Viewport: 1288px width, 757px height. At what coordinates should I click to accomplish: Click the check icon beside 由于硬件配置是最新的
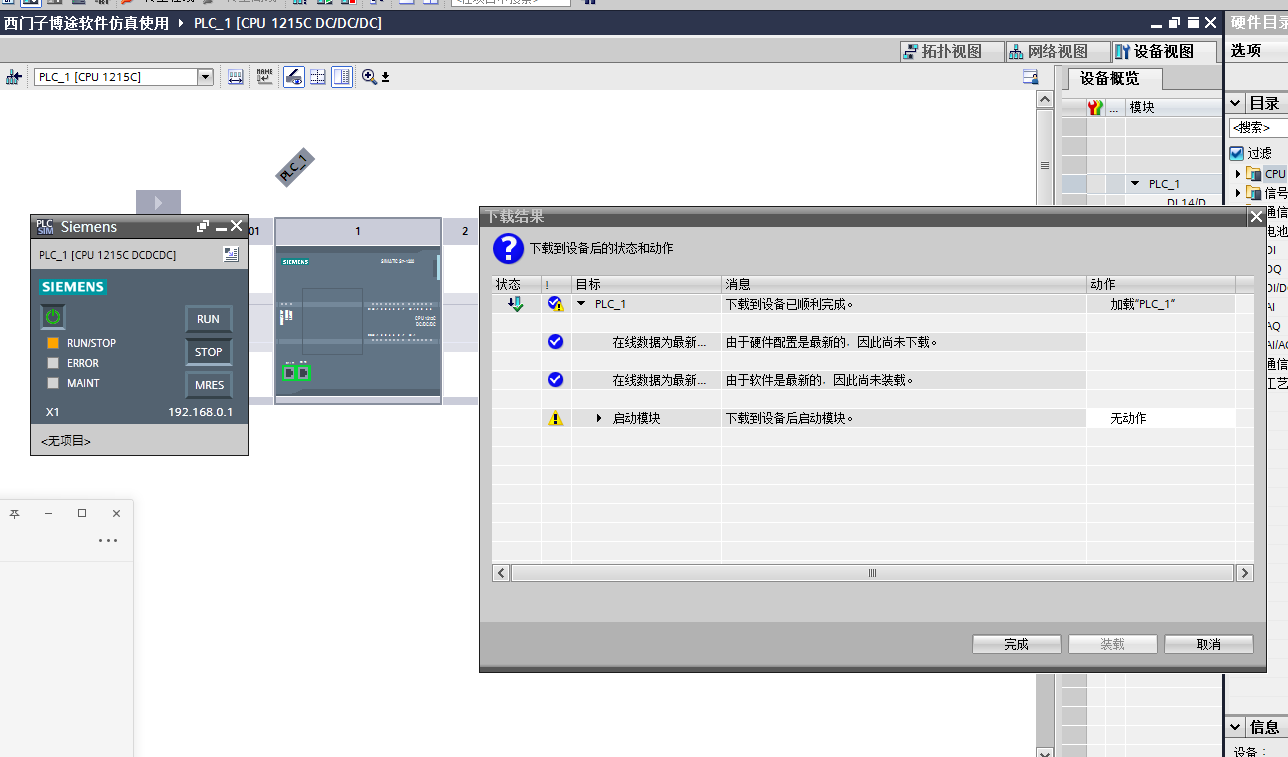click(x=556, y=342)
